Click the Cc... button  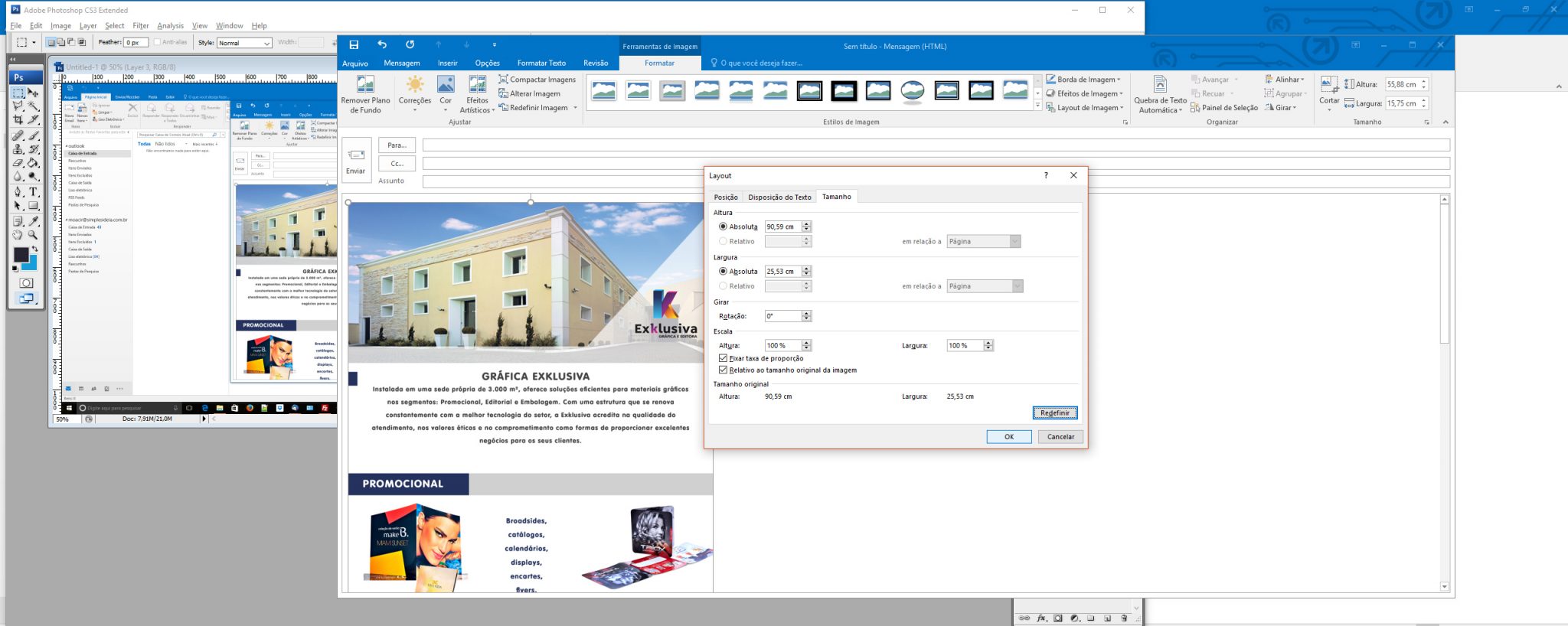pyautogui.click(x=397, y=163)
